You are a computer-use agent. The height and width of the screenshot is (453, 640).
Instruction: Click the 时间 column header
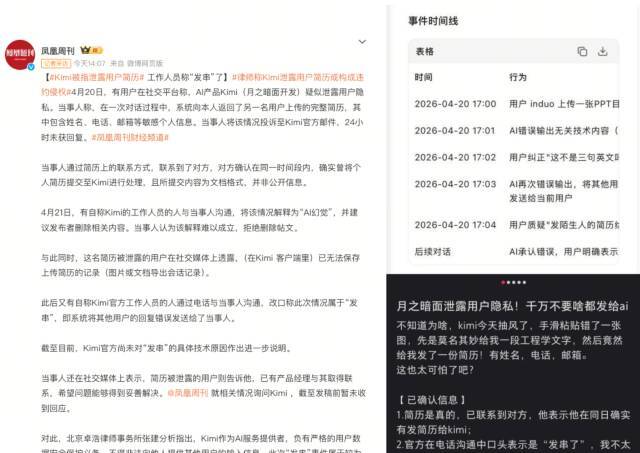tap(424, 77)
